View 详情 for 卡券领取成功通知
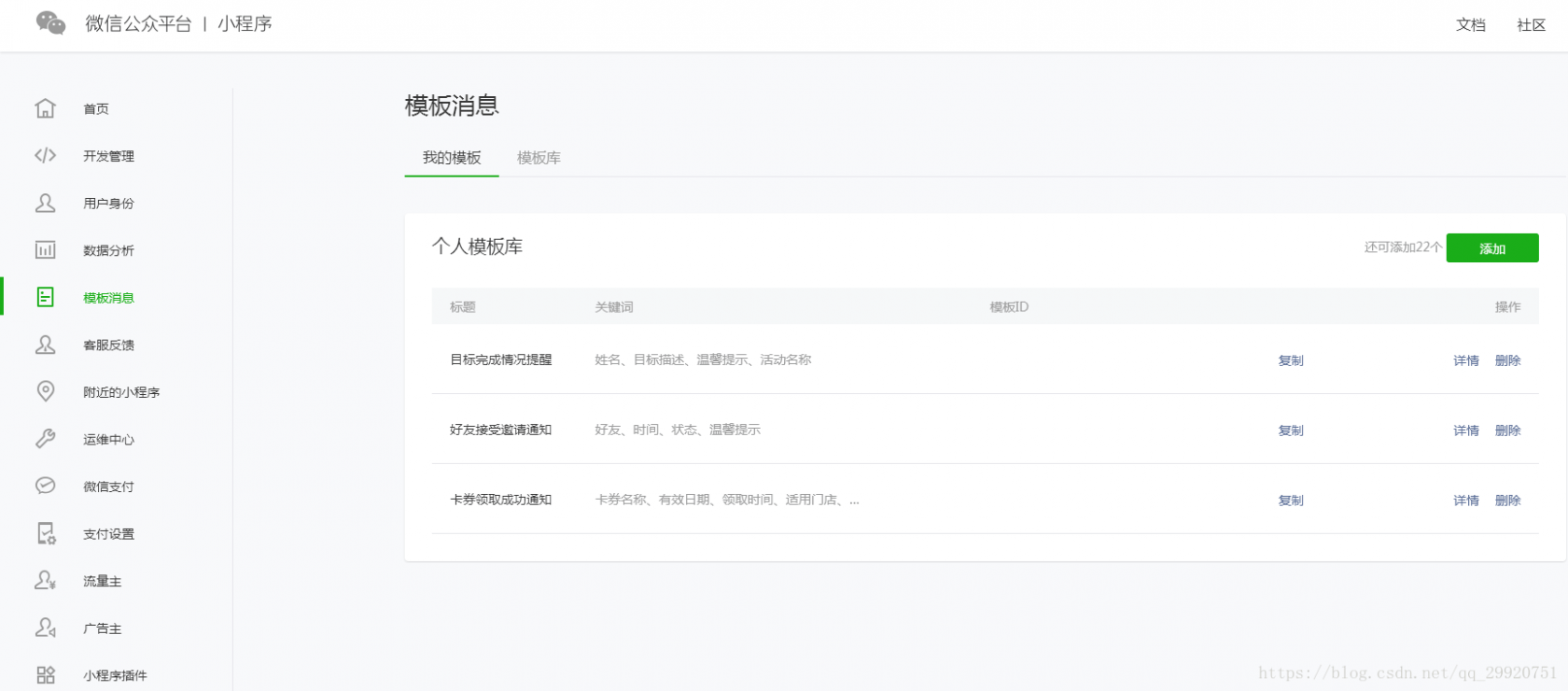The width and height of the screenshot is (1568, 691). 1466,501
